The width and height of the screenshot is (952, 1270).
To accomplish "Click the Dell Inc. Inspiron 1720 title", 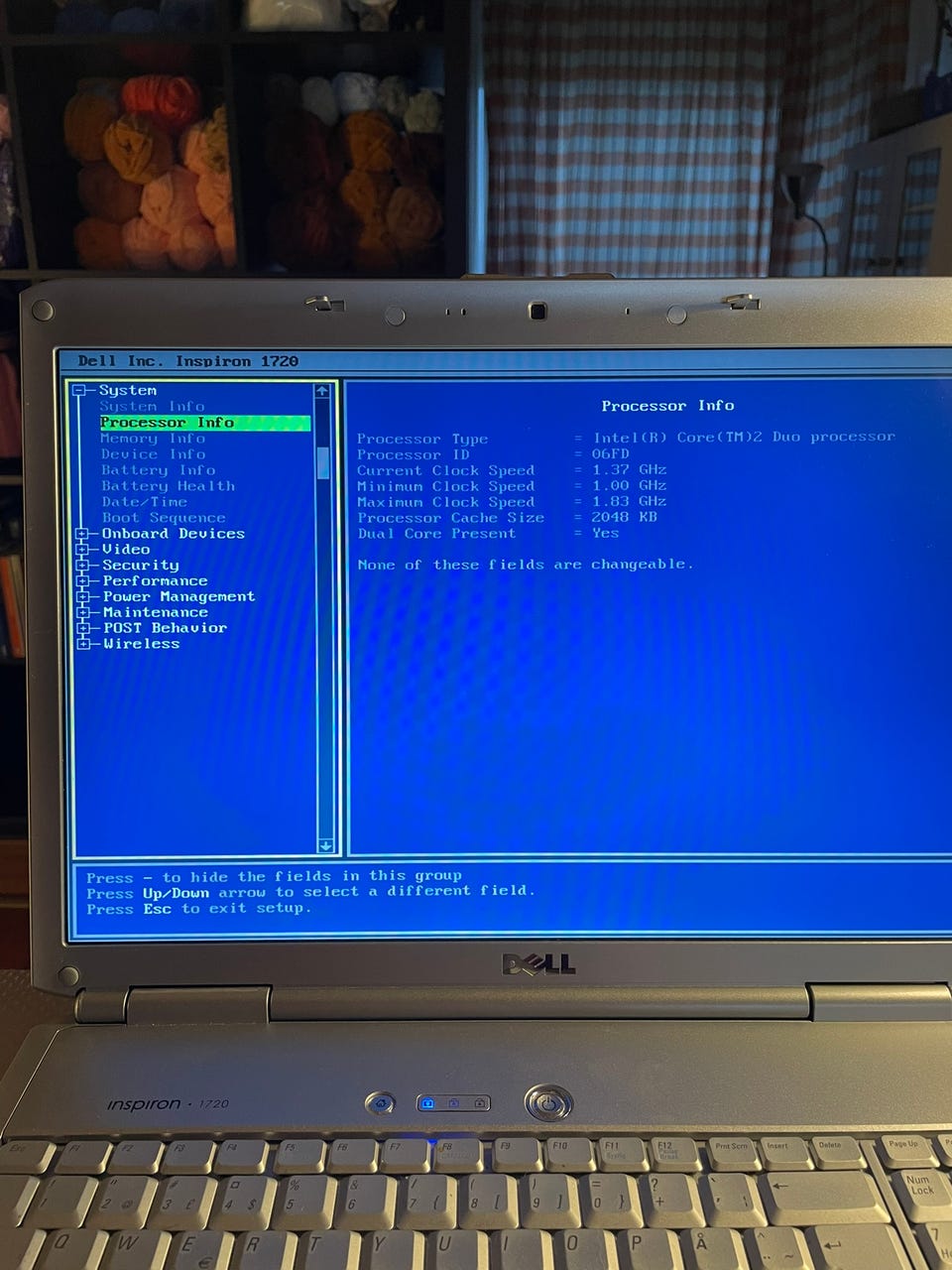I will click(188, 361).
